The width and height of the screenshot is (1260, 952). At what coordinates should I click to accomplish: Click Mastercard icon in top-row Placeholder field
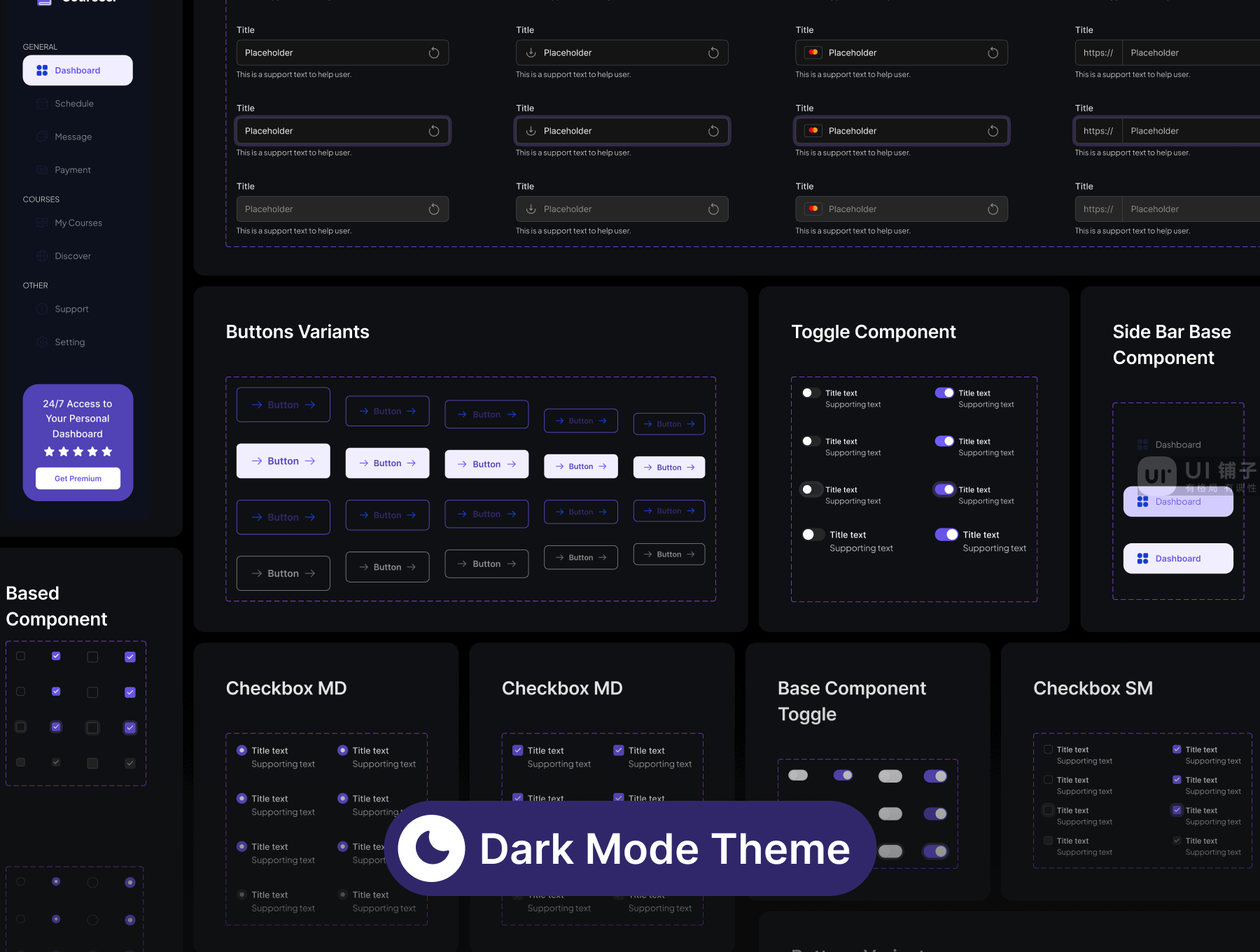(813, 52)
